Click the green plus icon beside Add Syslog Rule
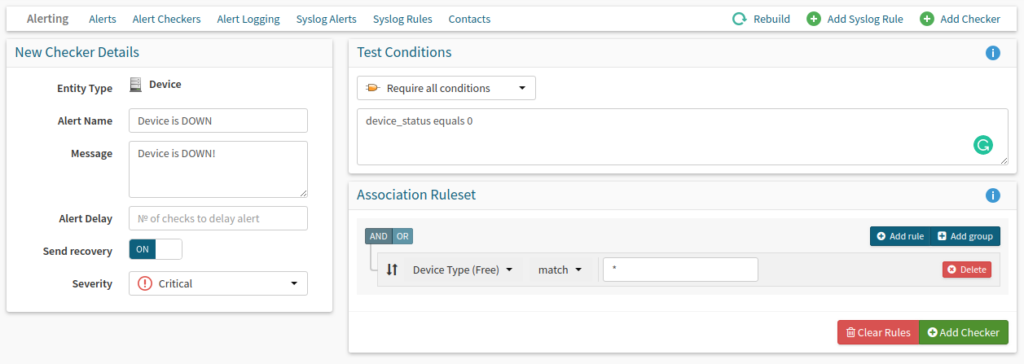The image size is (1024, 364). [814, 19]
